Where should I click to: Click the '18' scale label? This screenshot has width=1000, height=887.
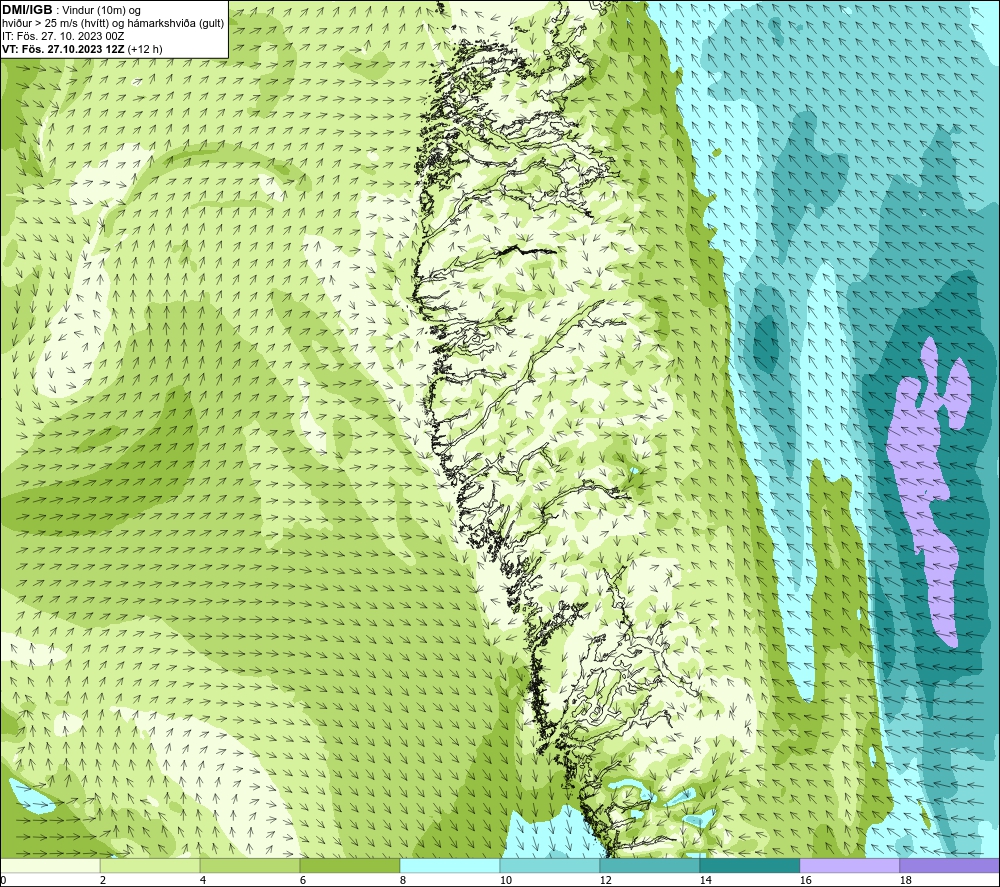[905, 881]
